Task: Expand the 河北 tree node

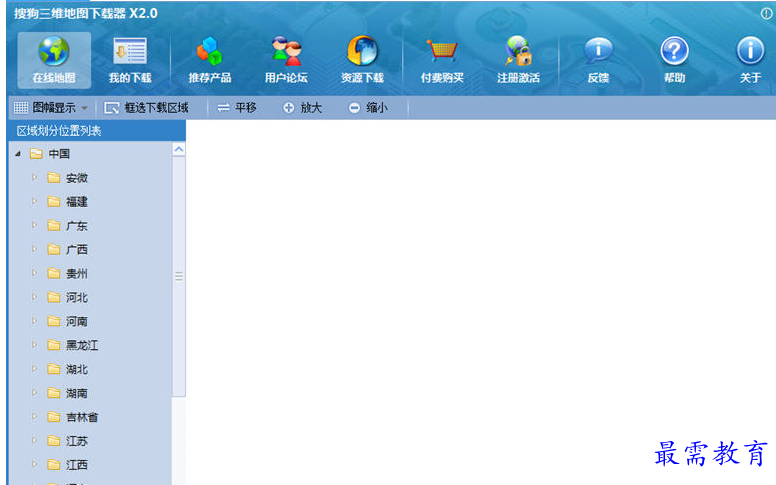Action: click(34, 297)
